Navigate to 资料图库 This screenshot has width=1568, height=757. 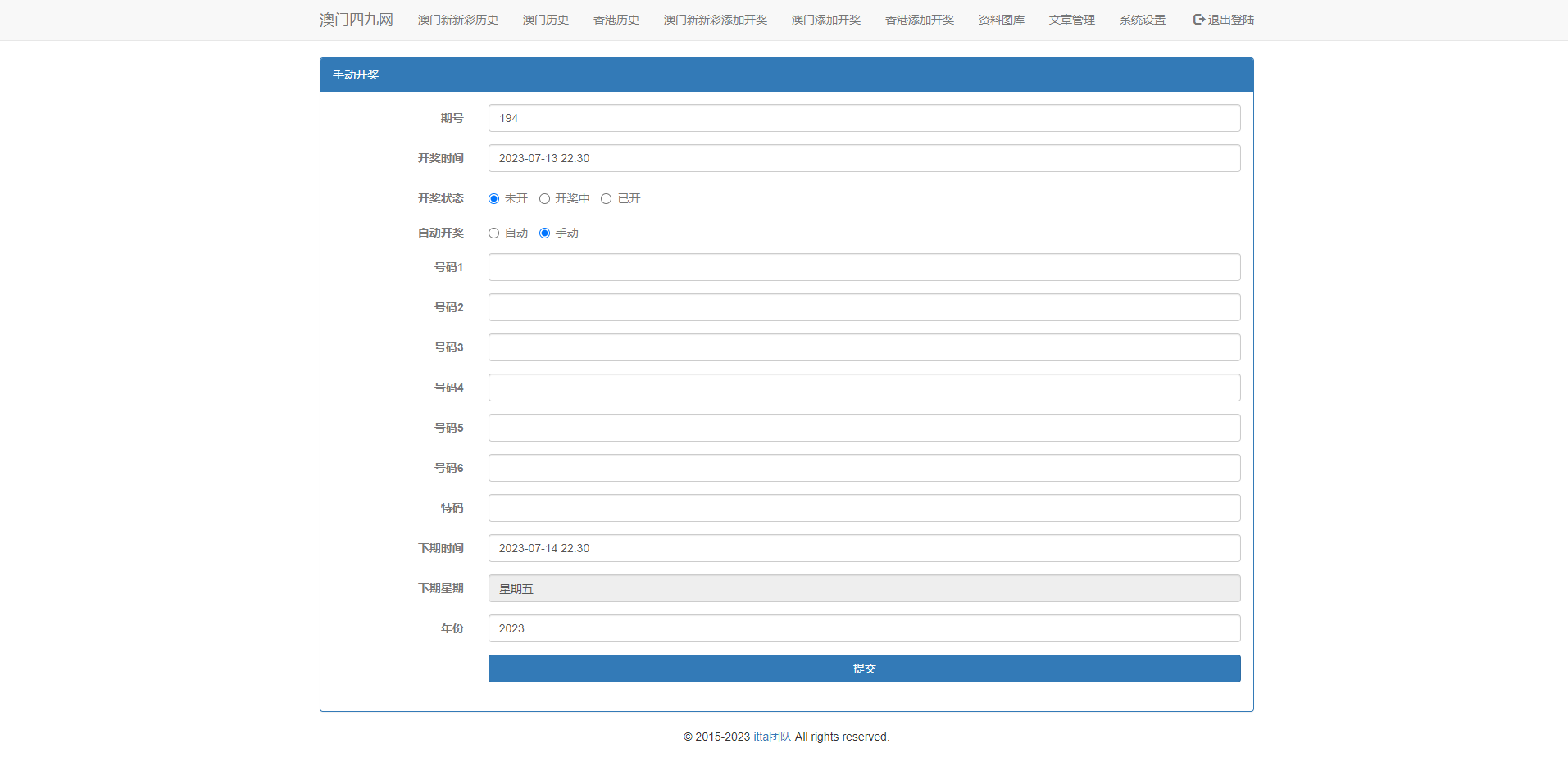(x=1001, y=20)
